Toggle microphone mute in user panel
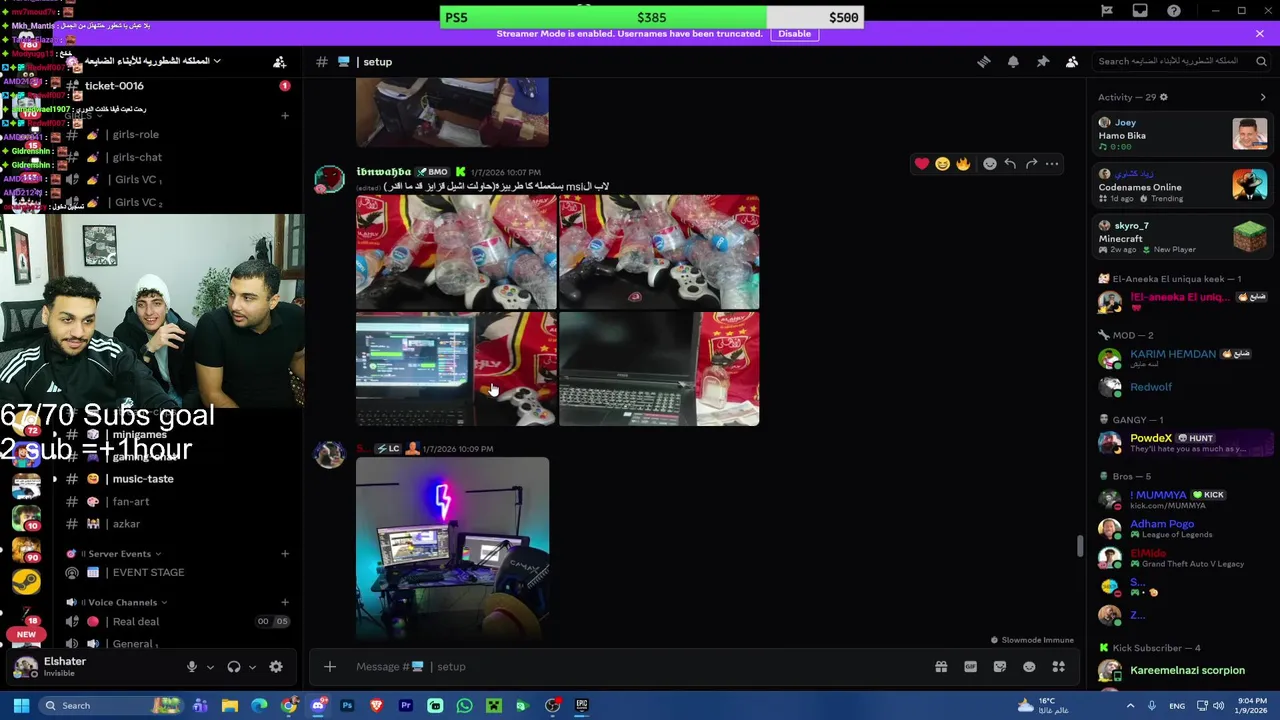Viewport: 1280px width, 720px height. tap(192, 667)
